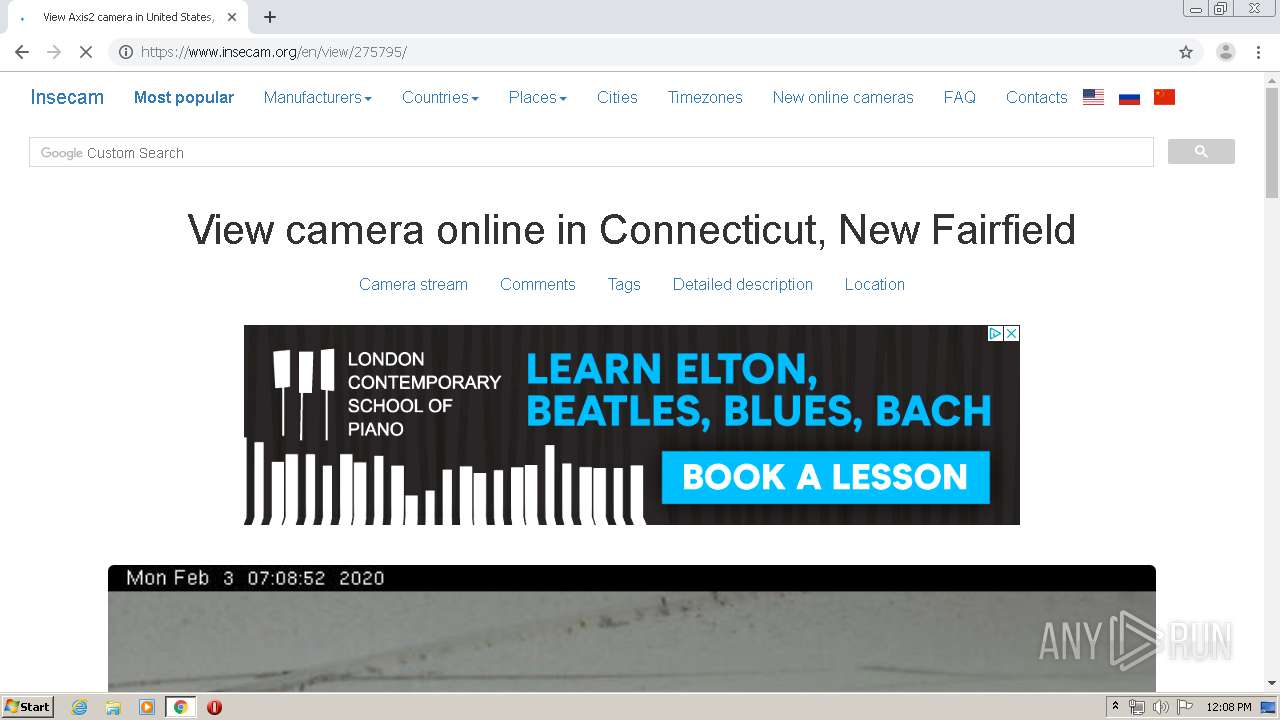
Task: Close the piano school ad
Action: [1011, 333]
